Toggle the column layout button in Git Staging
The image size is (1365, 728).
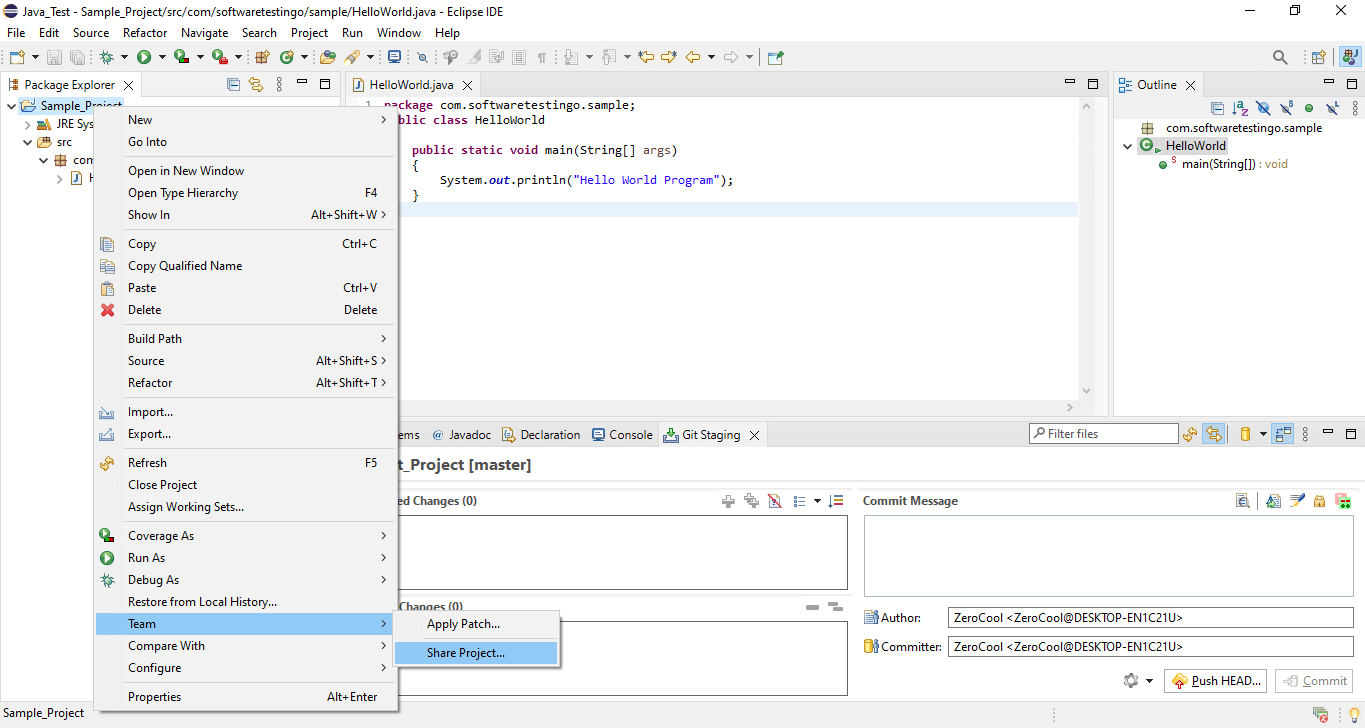[x=1283, y=434]
